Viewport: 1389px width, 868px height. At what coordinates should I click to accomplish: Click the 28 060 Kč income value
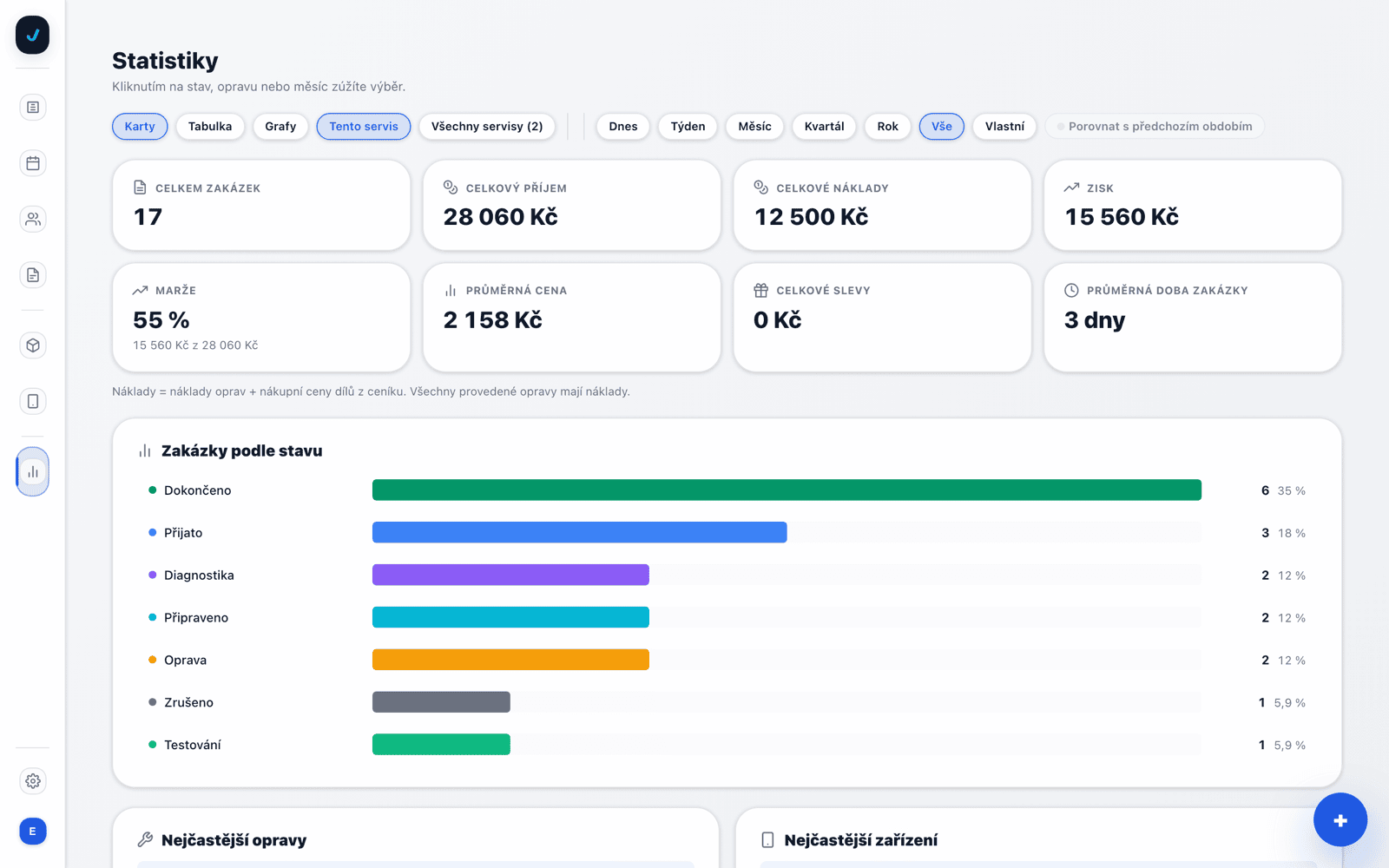coord(501,217)
